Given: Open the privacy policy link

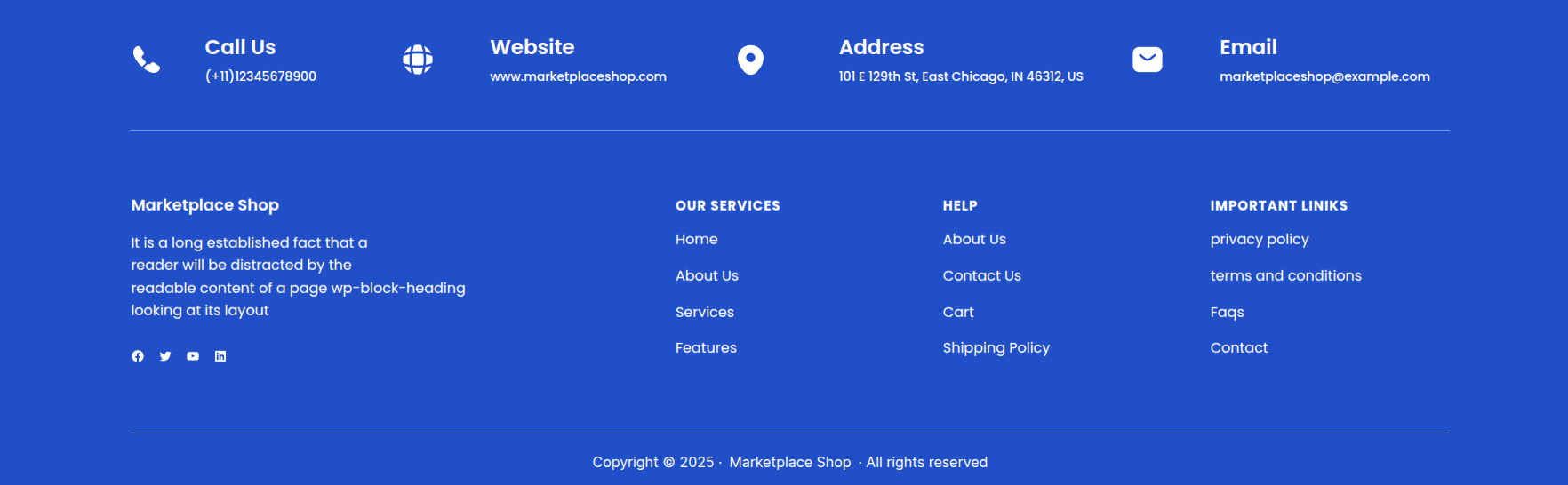Looking at the screenshot, I should pyautogui.click(x=1259, y=240).
